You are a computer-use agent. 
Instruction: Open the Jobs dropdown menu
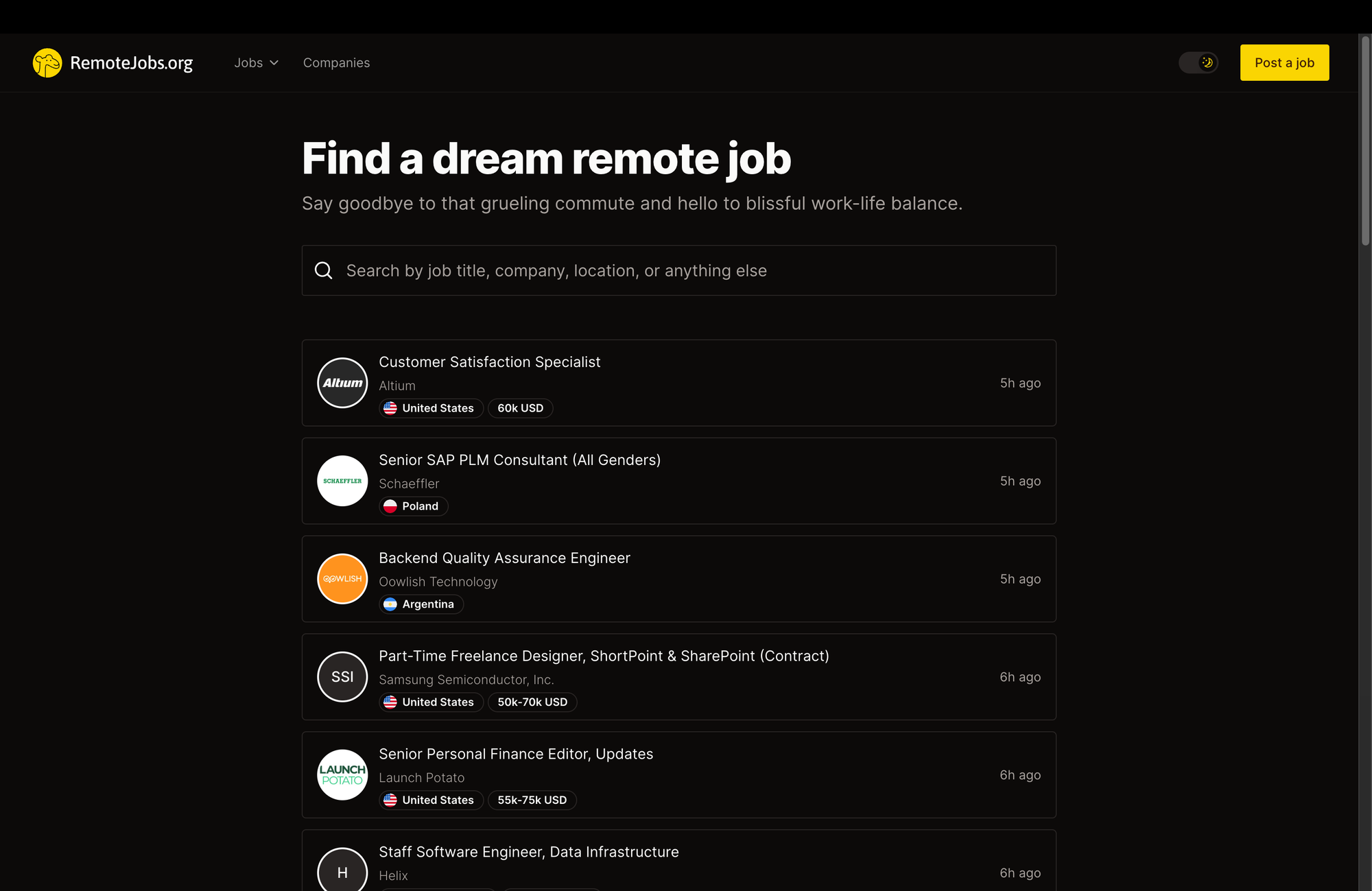click(256, 63)
